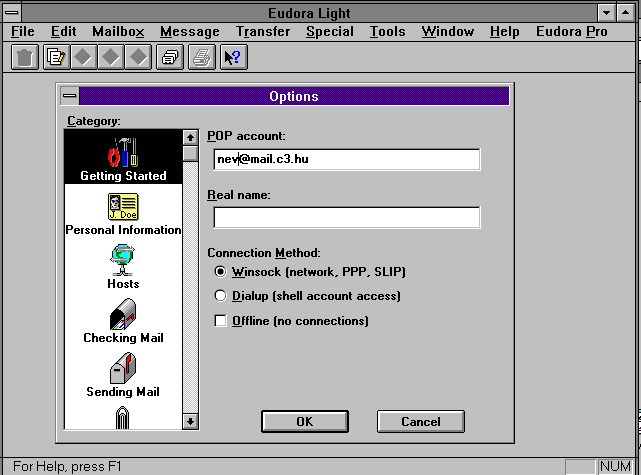Open the Window menu
641x475 pixels.
click(448, 31)
